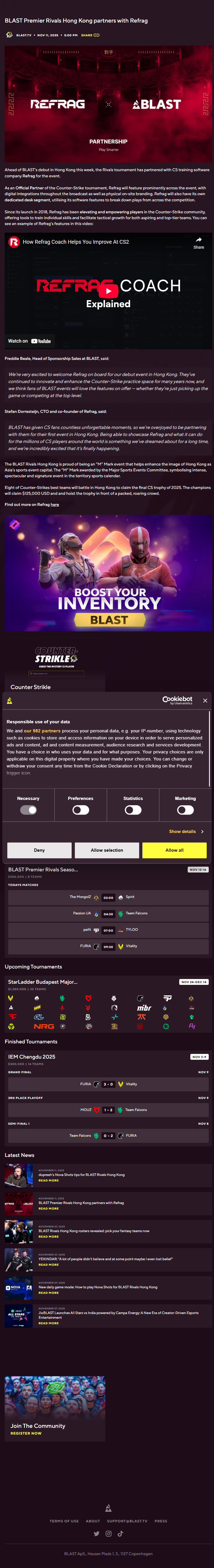This screenshot has width=214, height=1568.
Task: Enable the Marketing cookie toggle
Action: (x=185, y=810)
